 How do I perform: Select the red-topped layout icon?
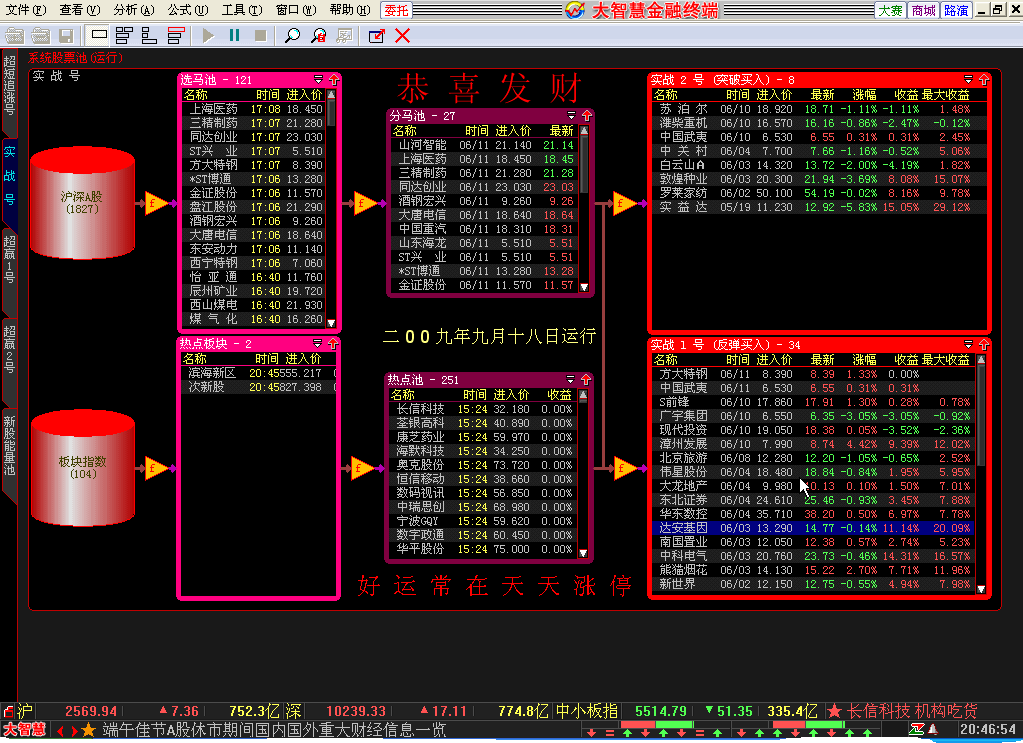coord(176,35)
